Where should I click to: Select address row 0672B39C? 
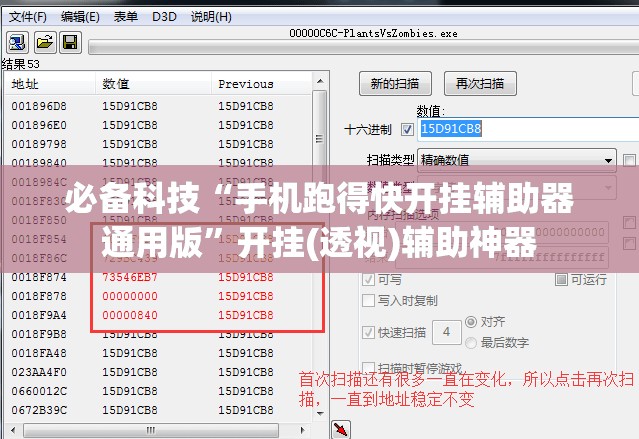tap(158, 410)
